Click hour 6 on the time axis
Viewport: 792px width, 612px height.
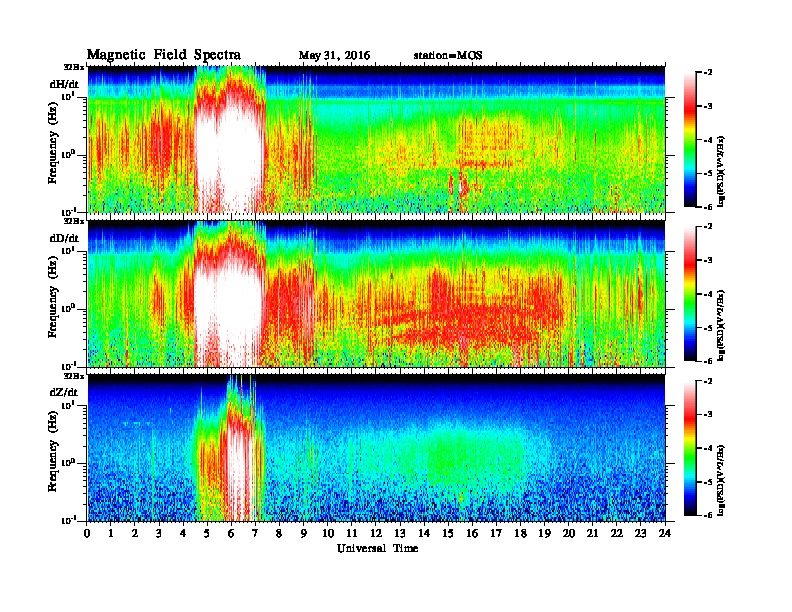tap(231, 534)
